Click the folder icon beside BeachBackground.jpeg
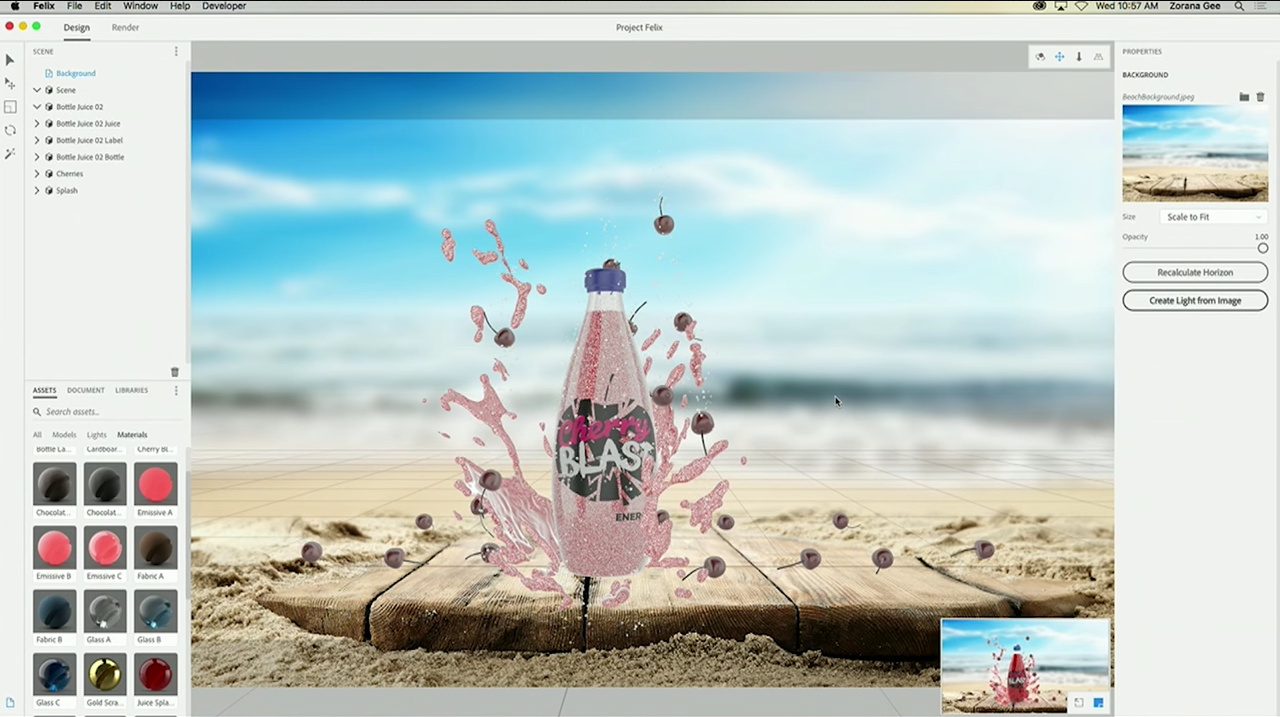1280x717 pixels. [1244, 97]
